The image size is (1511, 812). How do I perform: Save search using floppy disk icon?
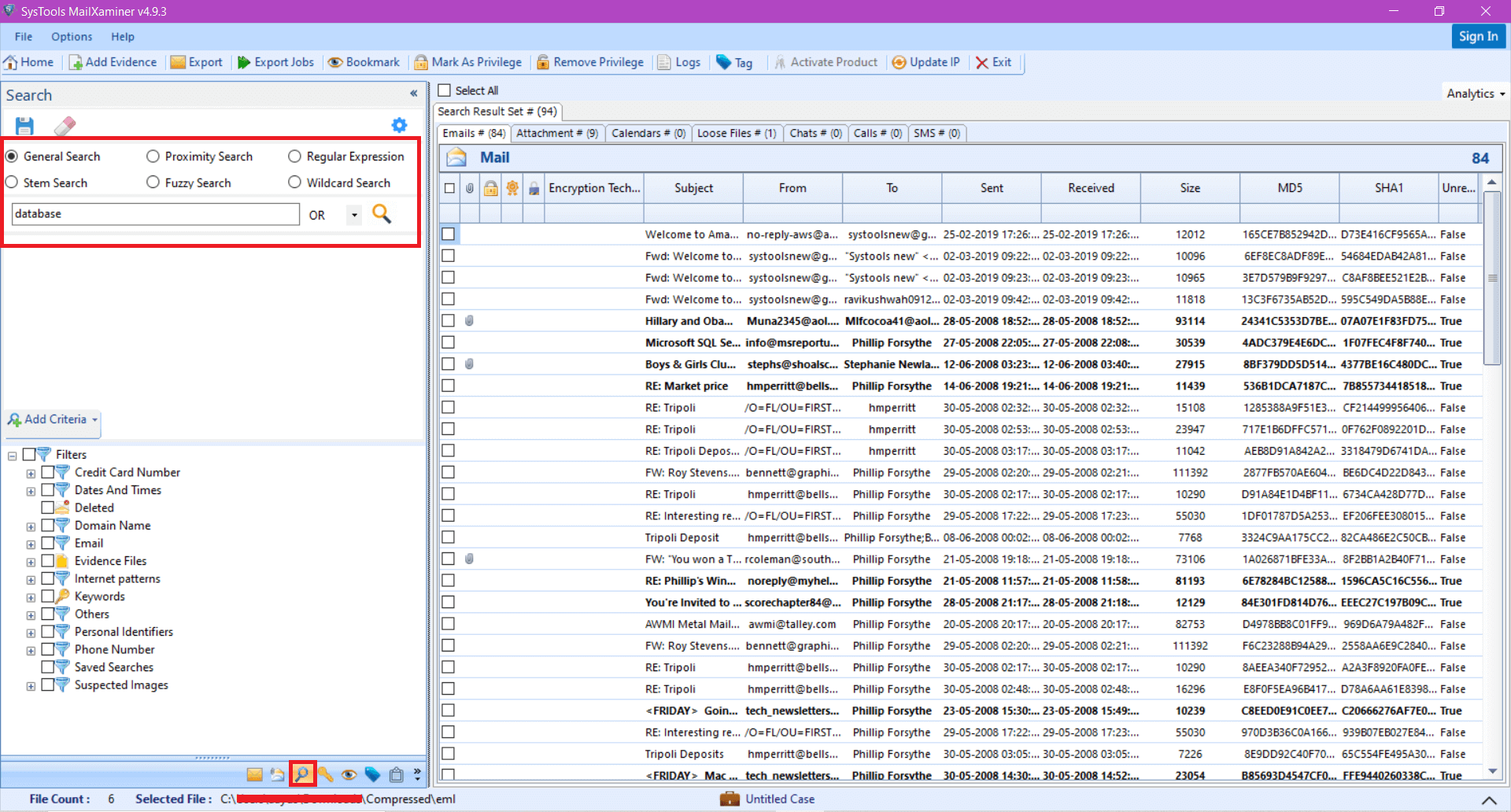[24, 126]
